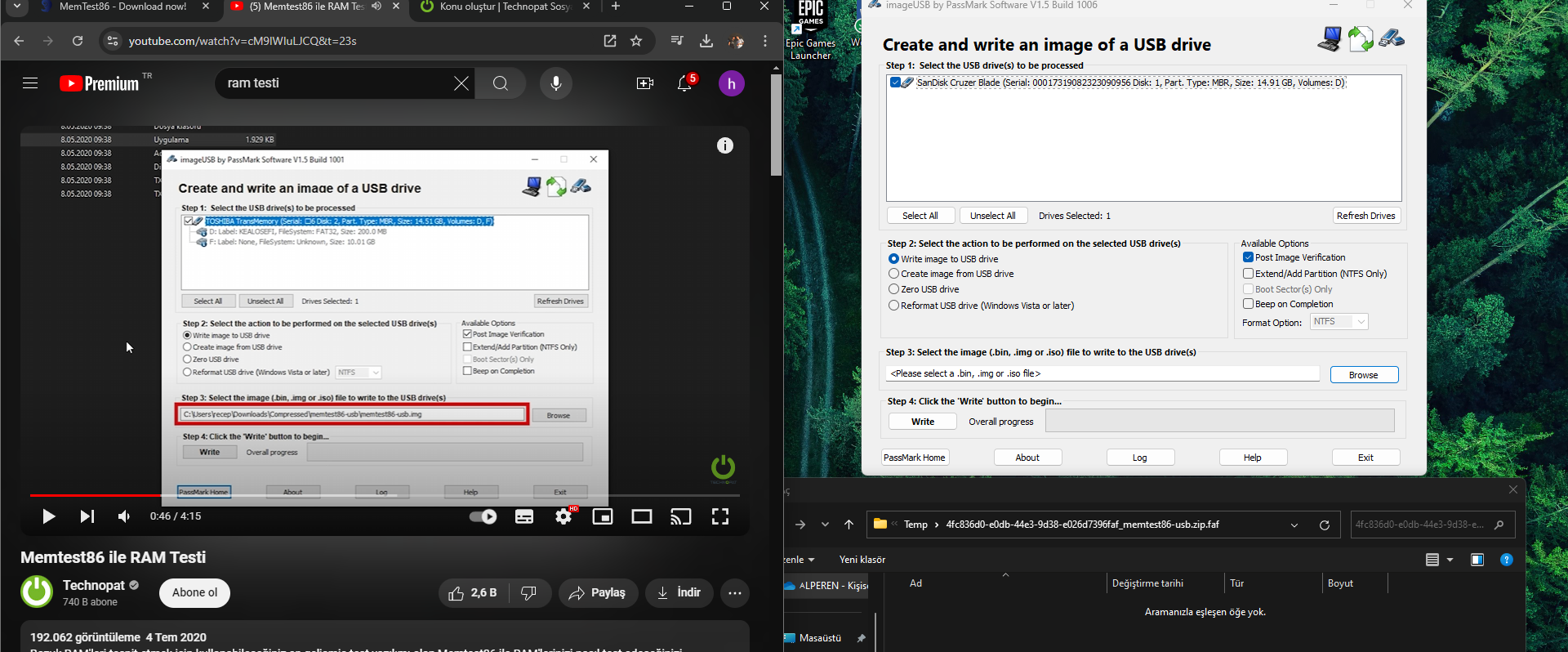The image size is (1568, 652).
Task: Browse for an image file
Action: coord(1364,375)
